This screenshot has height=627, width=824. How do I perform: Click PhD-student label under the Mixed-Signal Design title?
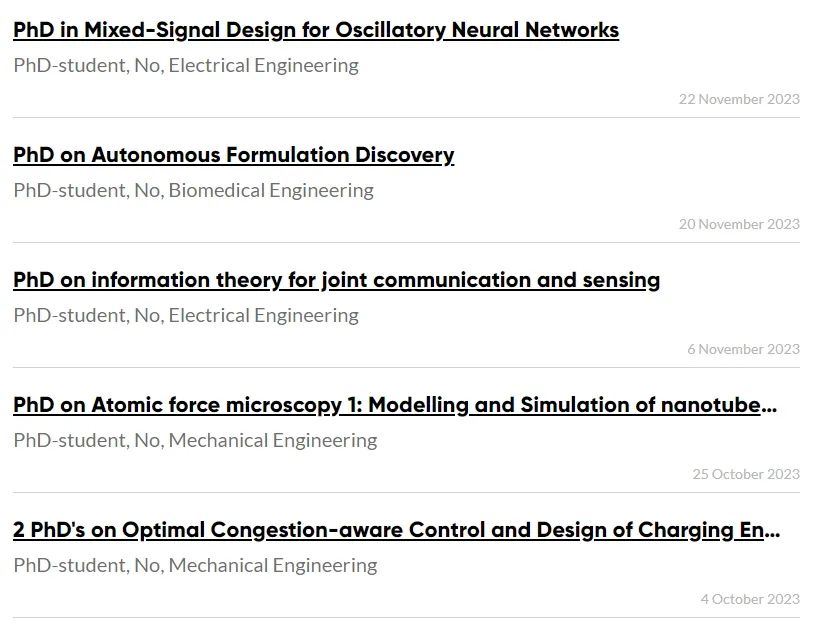click(x=71, y=66)
